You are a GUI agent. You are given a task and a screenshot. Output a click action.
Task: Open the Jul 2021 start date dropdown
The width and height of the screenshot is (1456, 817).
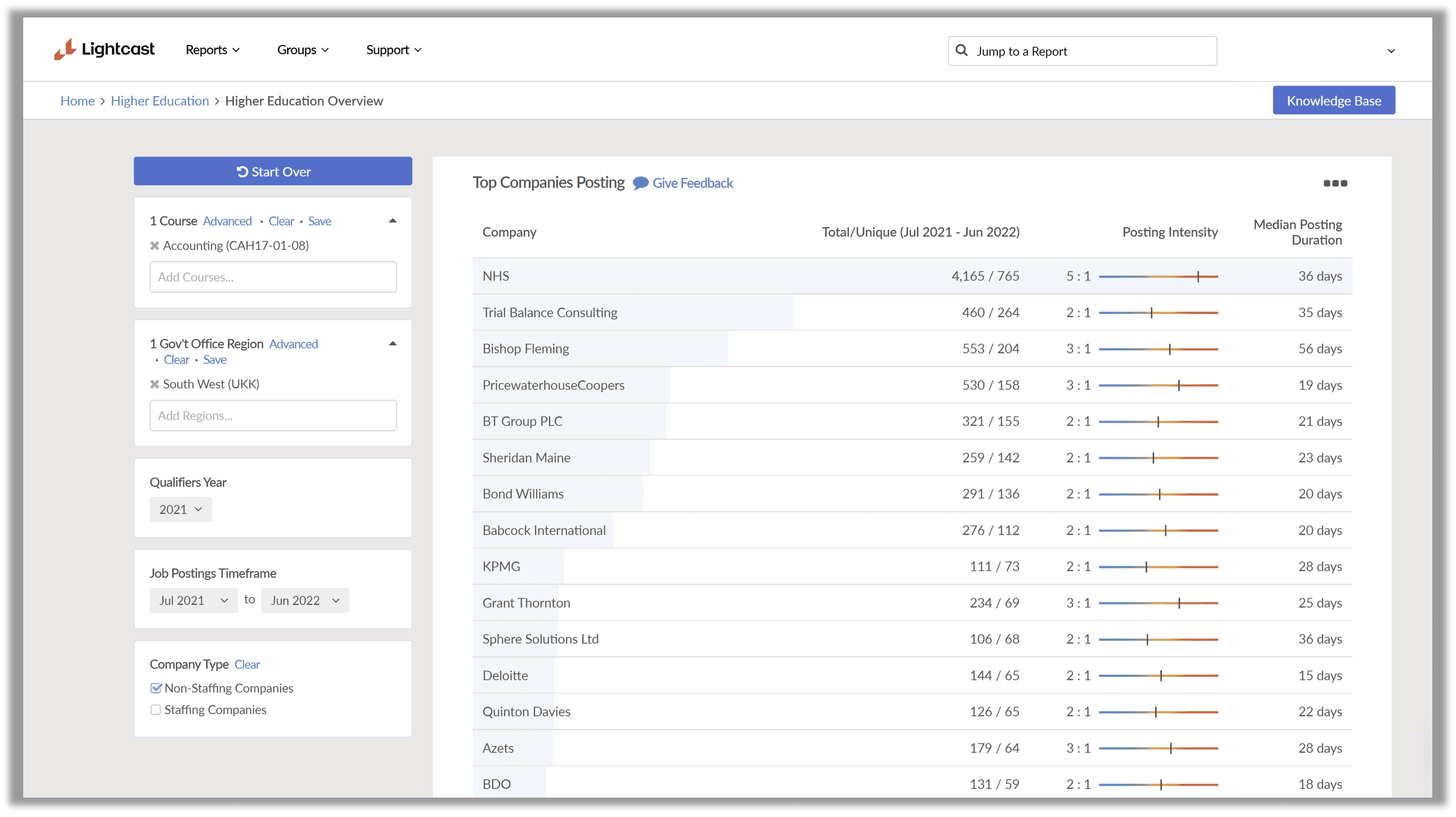click(x=193, y=600)
